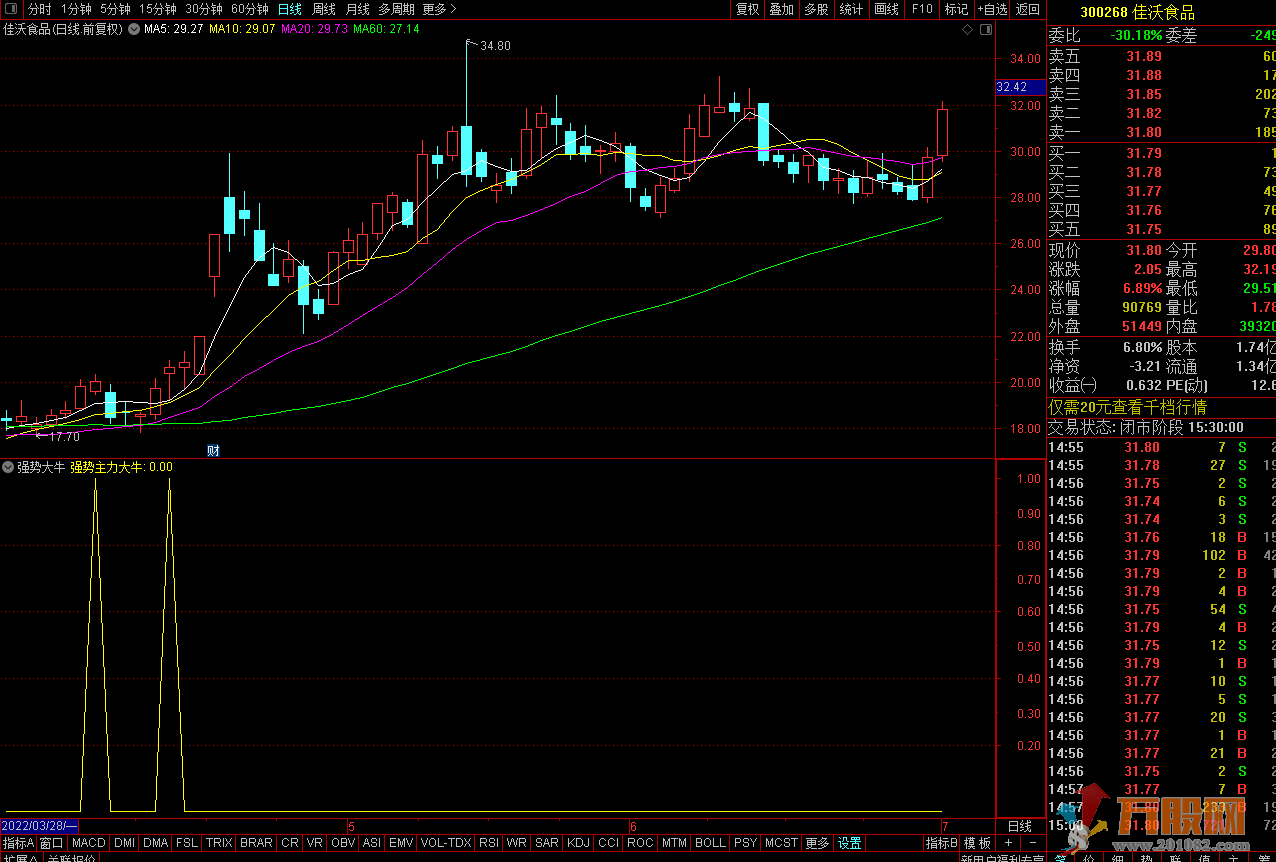Click the 财 financial info marker

point(213,450)
